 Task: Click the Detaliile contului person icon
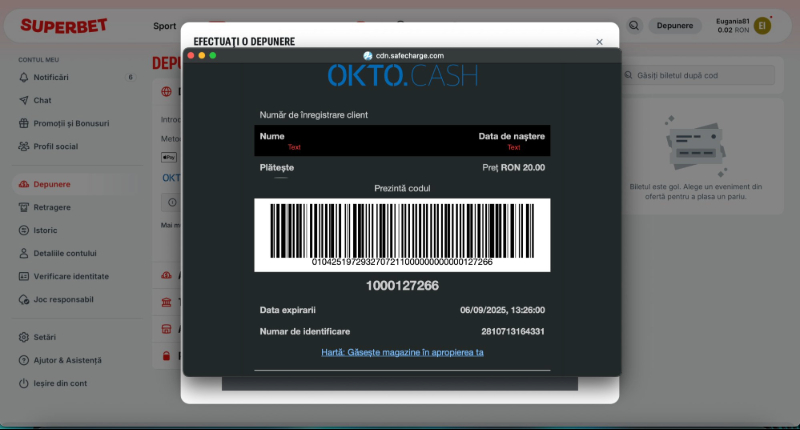pos(23,253)
